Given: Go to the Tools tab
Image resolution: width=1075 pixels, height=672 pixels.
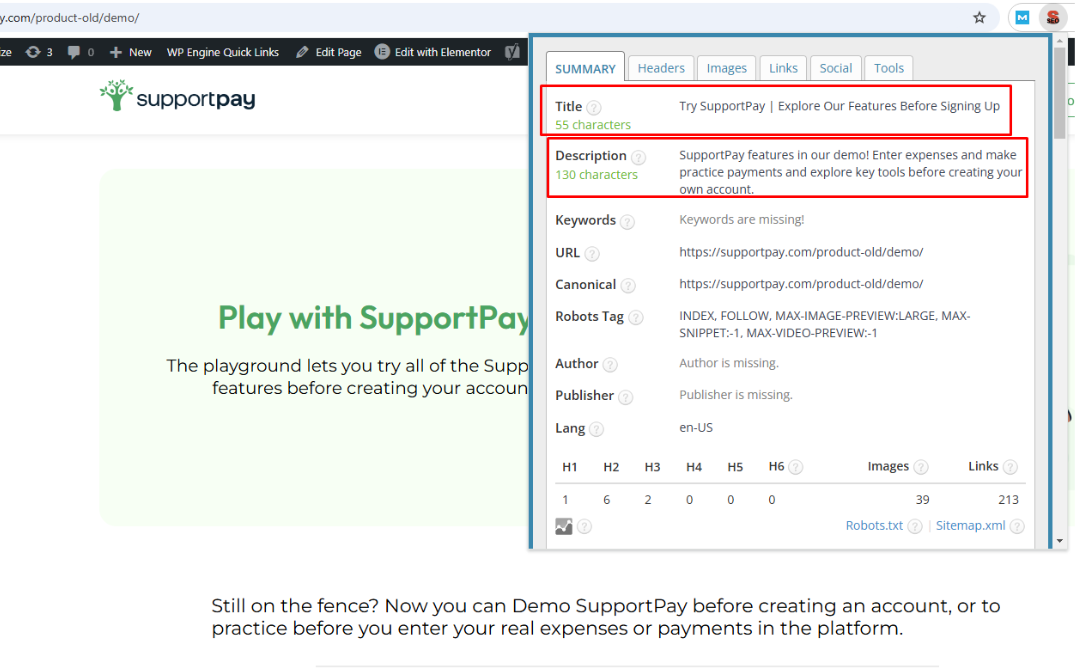Looking at the screenshot, I should 888,68.
